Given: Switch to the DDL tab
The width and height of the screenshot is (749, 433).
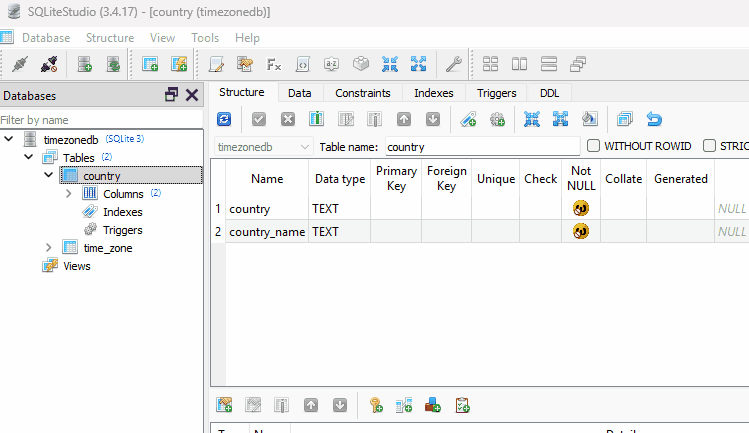Looking at the screenshot, I should (549, 93).
